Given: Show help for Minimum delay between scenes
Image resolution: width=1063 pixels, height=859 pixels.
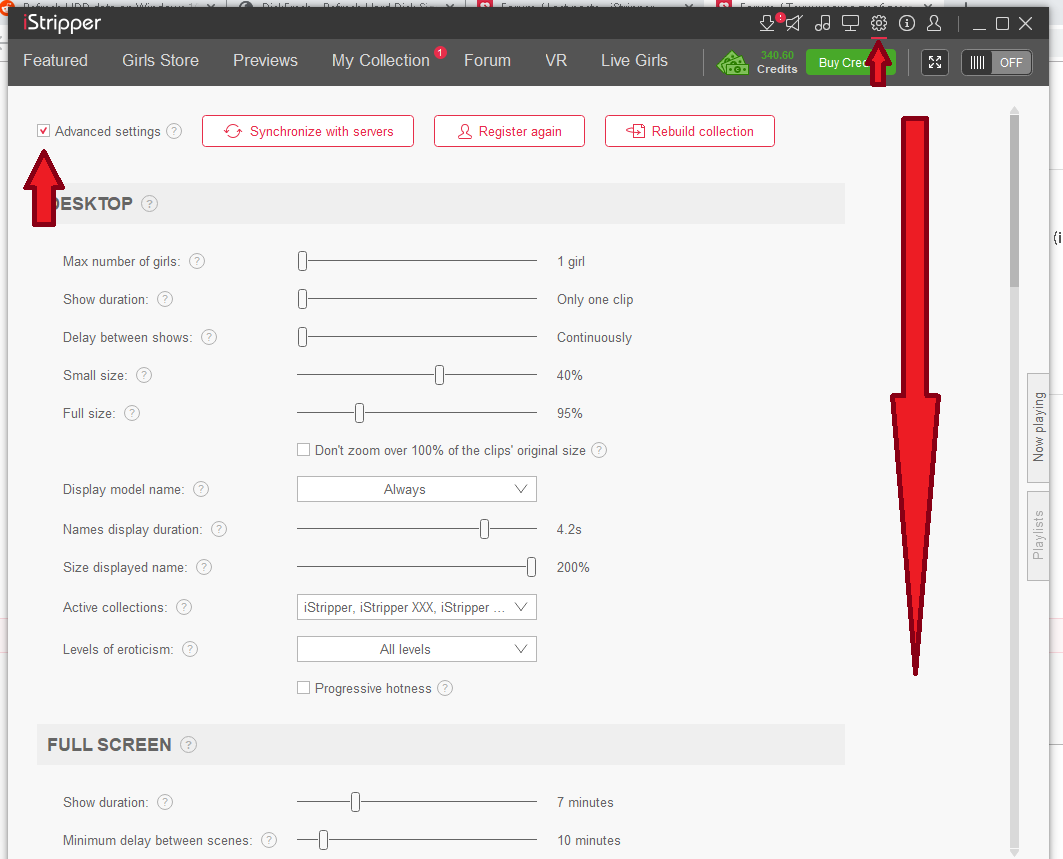Looking at the screenshot, I should (269, 840).
